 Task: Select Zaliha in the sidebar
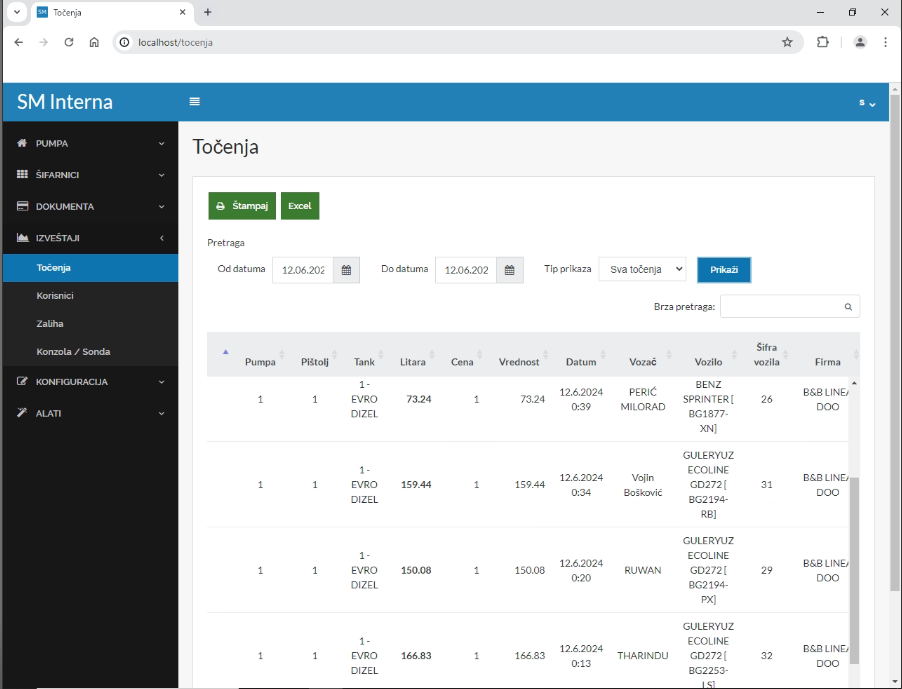click(50, 324)
